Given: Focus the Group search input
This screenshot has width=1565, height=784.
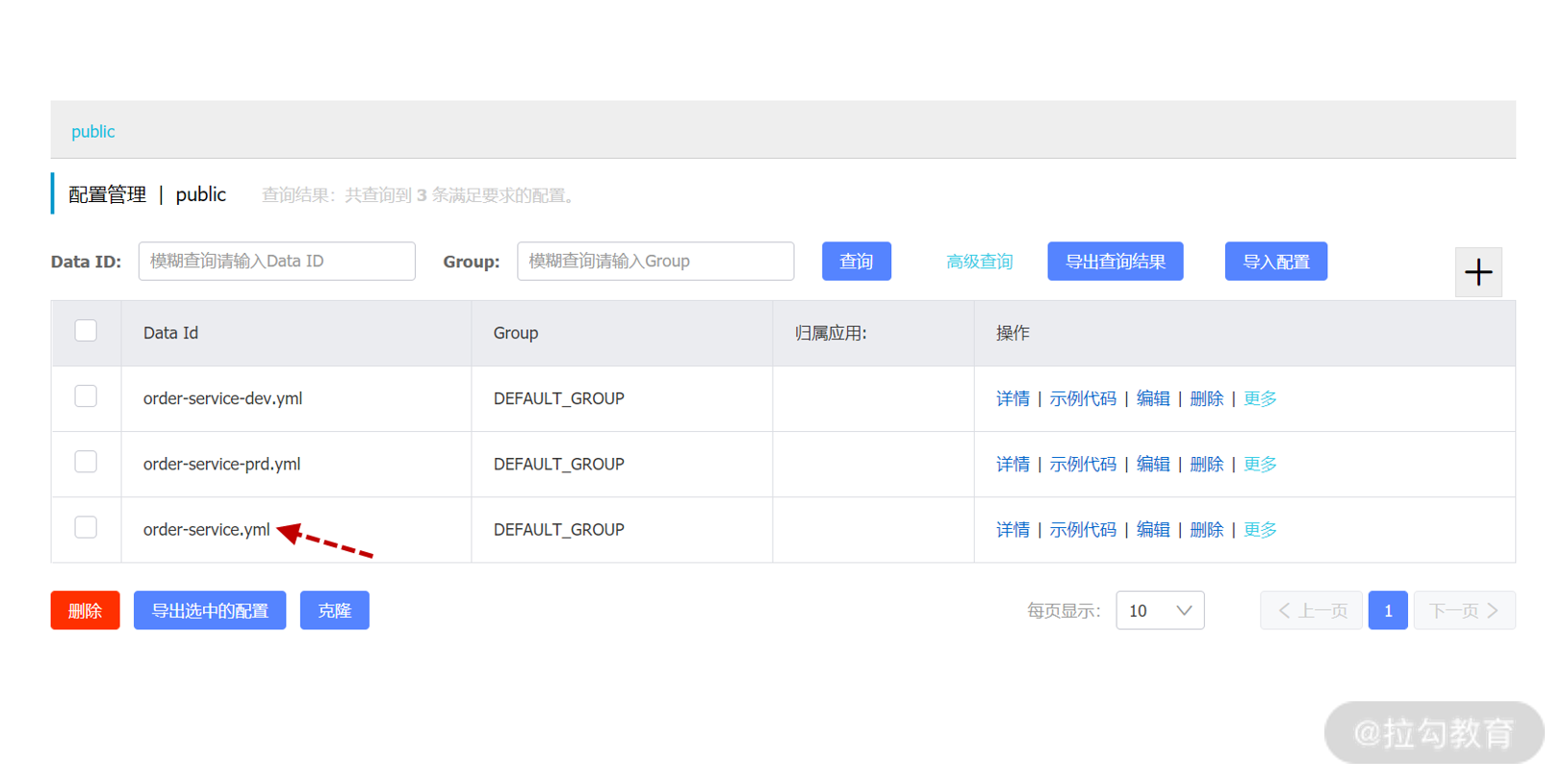Looking at the screenshot, I should (655, 261).
